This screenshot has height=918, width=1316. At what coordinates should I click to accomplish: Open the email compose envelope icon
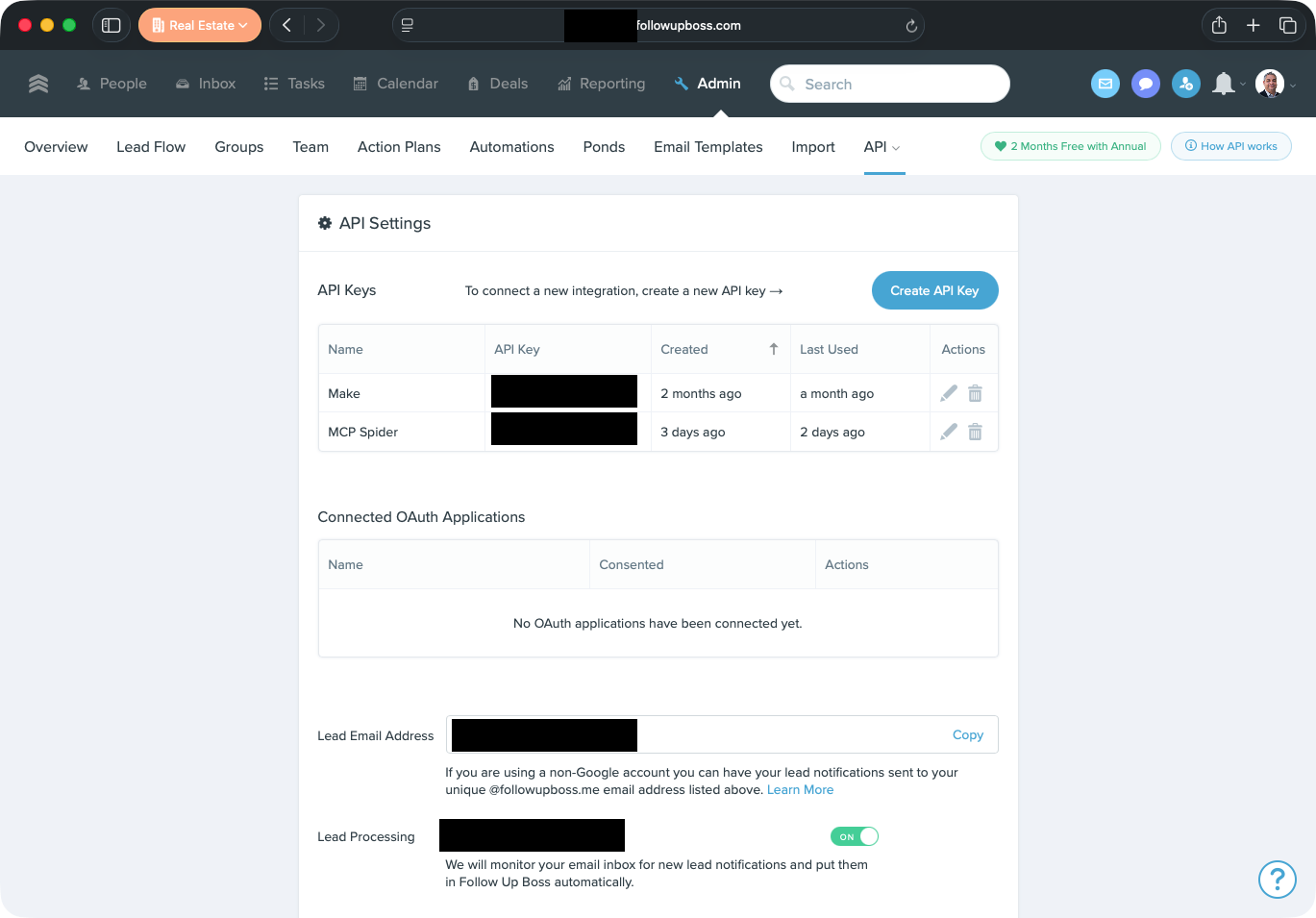(x=1105, y=84)
